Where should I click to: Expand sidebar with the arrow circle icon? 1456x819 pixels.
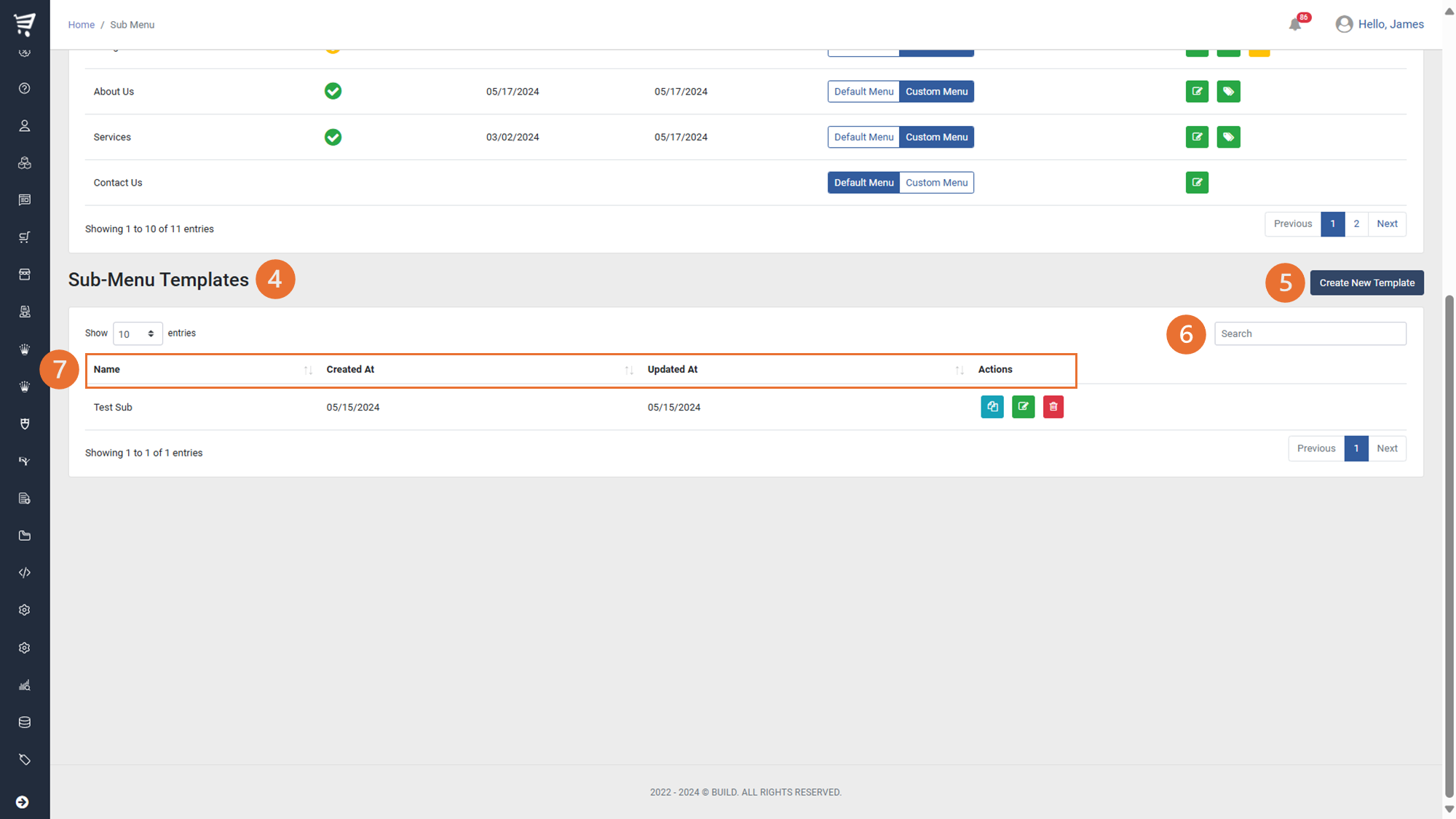coord(23,802)
